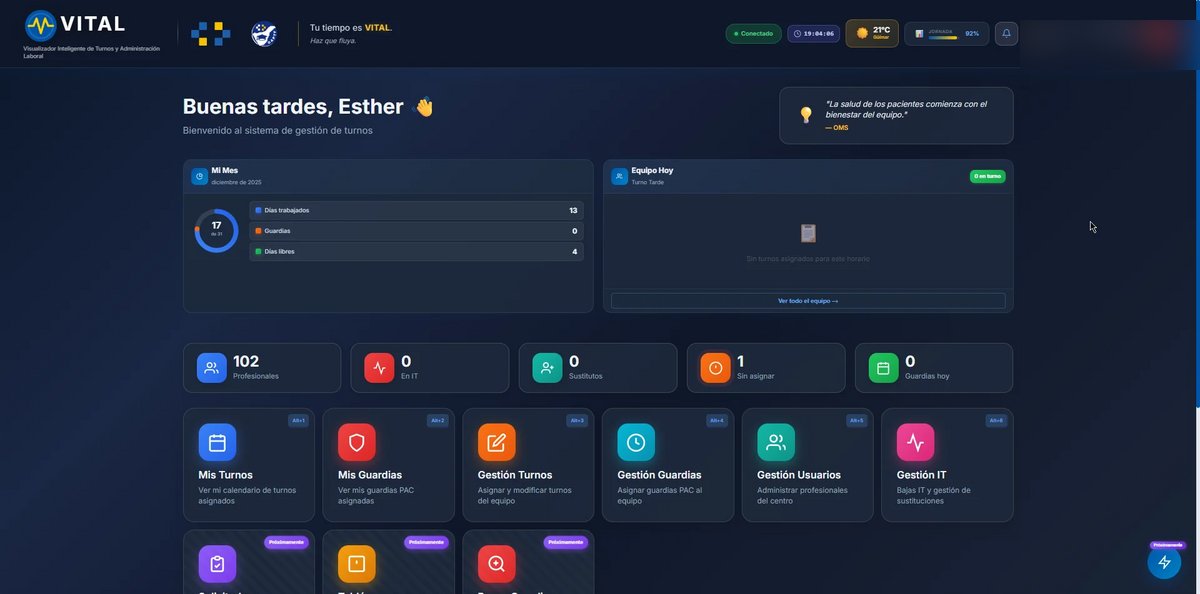Open Gestión IT pulse icon

[x=915, y=442]
